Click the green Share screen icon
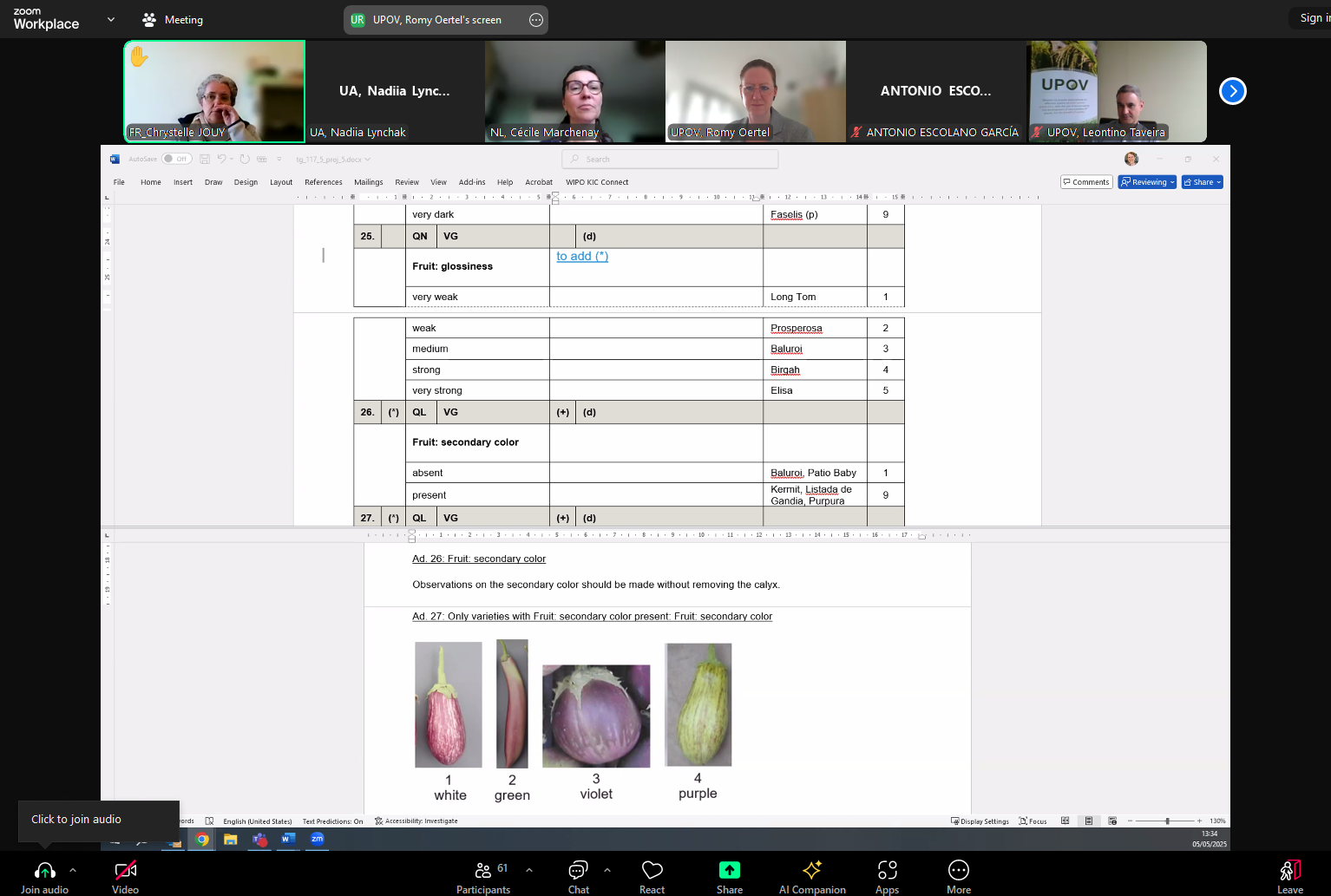The width and height of the screenshot is (1331, 896). [729, 871]
